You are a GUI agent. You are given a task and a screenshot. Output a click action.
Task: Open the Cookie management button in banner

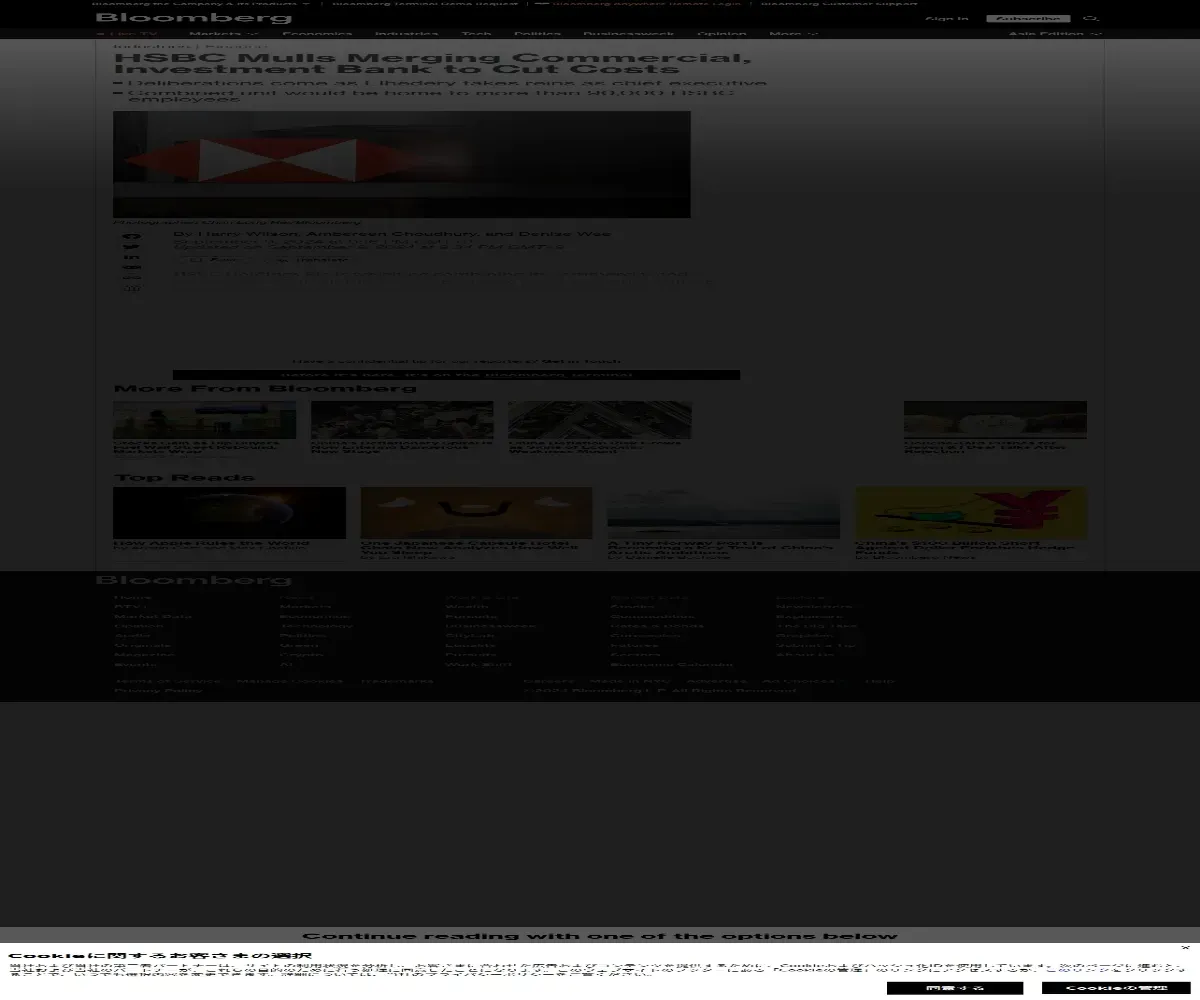(x=1116, y=988)
